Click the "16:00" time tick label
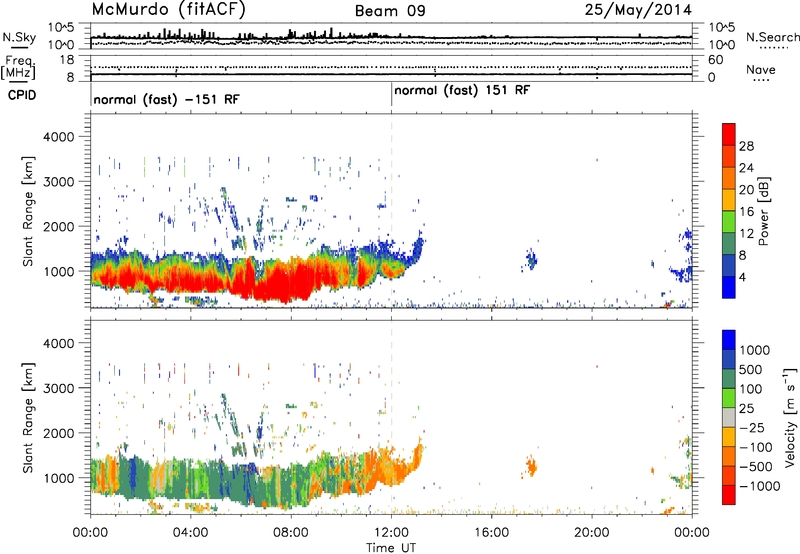 tap(491, 533)
